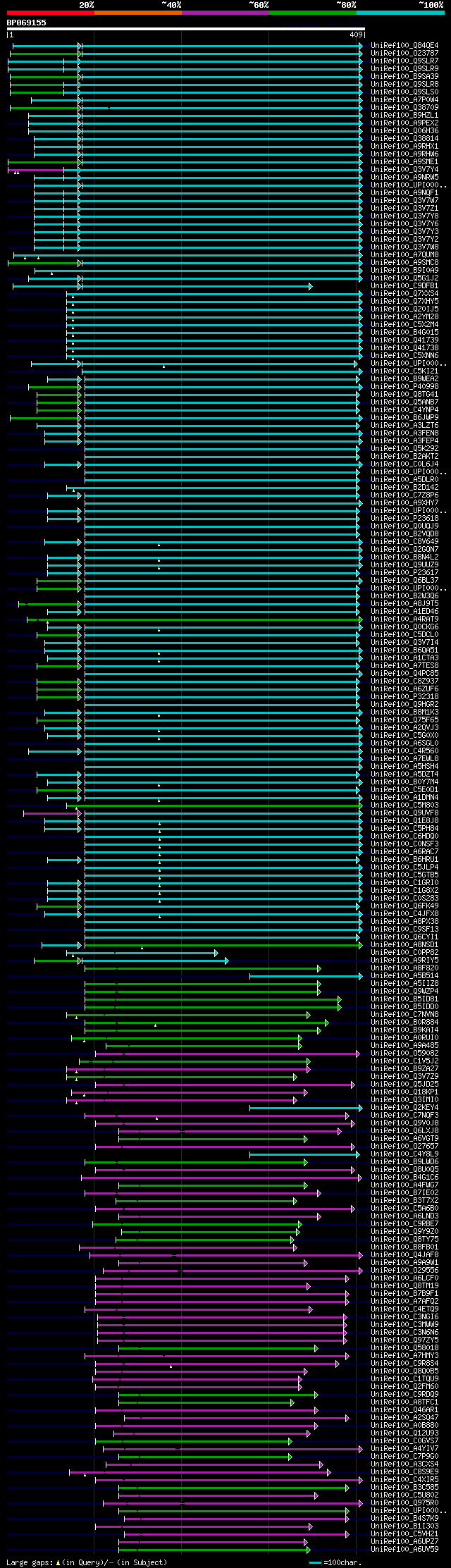Select hit label UniRef100_Q4JAF8
Image resolution: width=451 pixels, height=1568 pixels.
(404, 1255)
